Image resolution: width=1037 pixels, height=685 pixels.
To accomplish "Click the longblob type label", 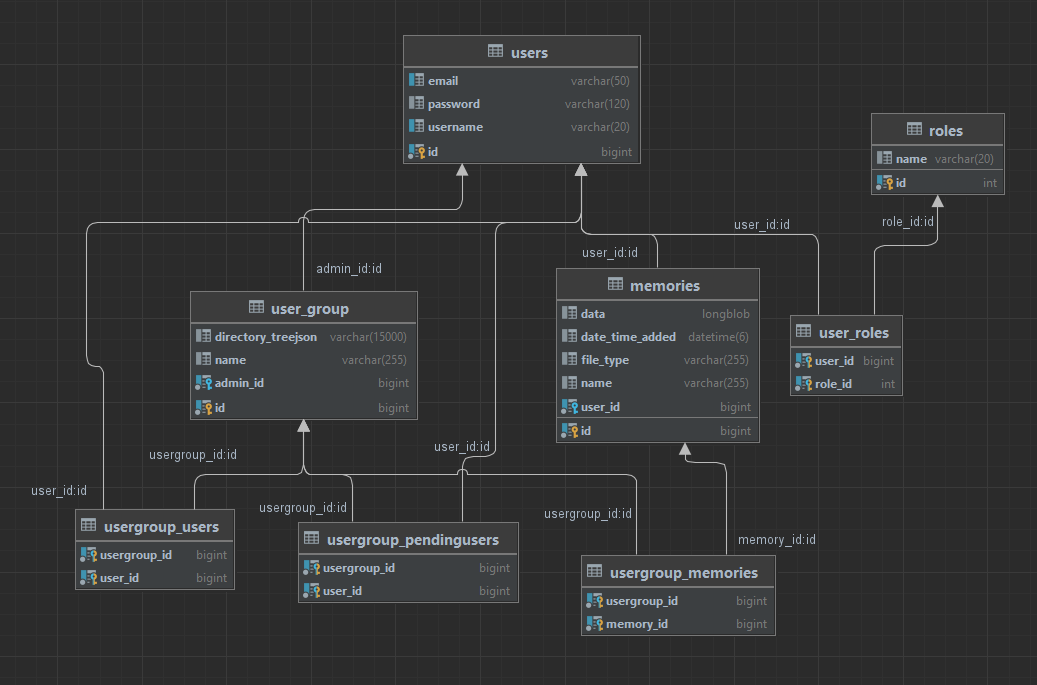I will (726, 313).
